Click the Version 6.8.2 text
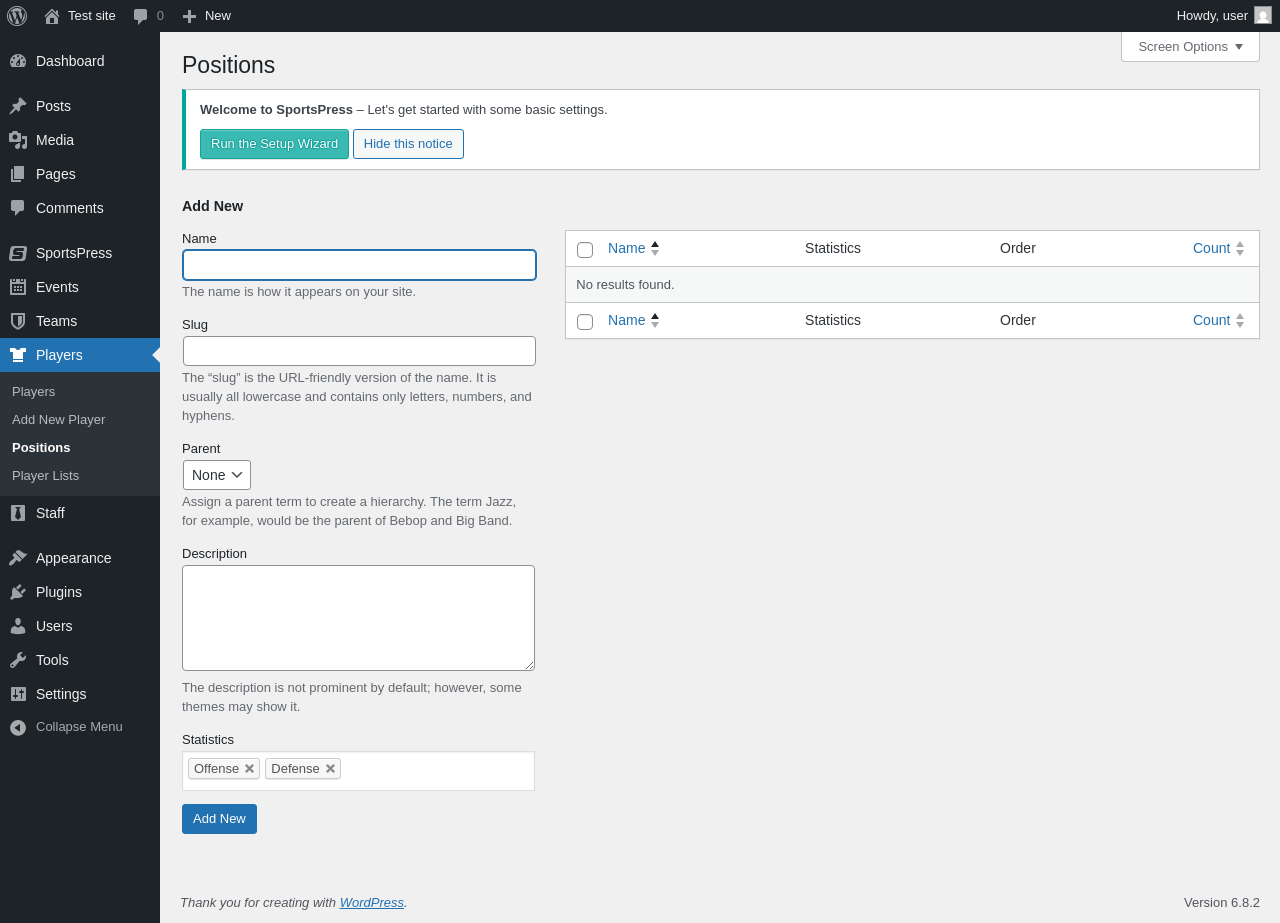Viewport: 1280px width, 923px height. coord(1222,902)
